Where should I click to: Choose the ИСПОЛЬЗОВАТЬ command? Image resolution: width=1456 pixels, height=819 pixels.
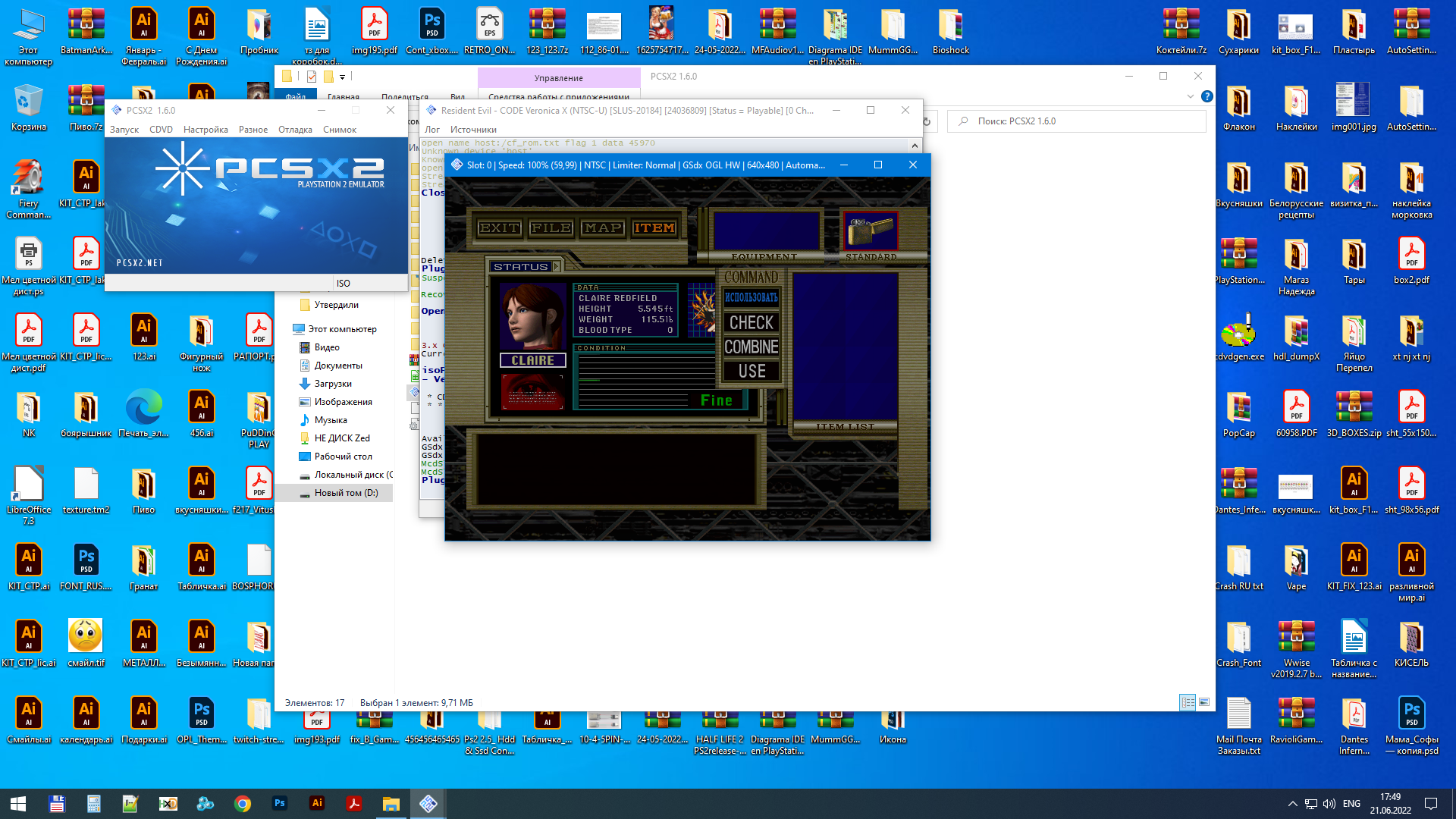coord(751,297)
